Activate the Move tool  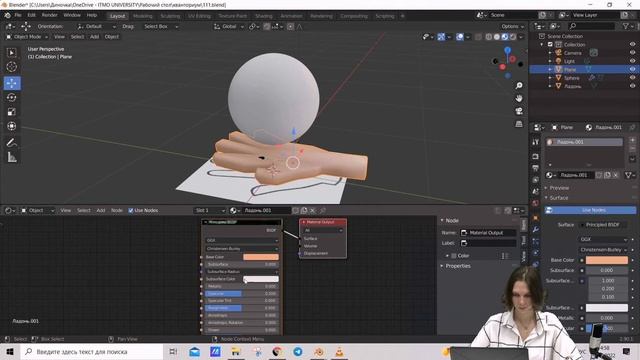12,83
